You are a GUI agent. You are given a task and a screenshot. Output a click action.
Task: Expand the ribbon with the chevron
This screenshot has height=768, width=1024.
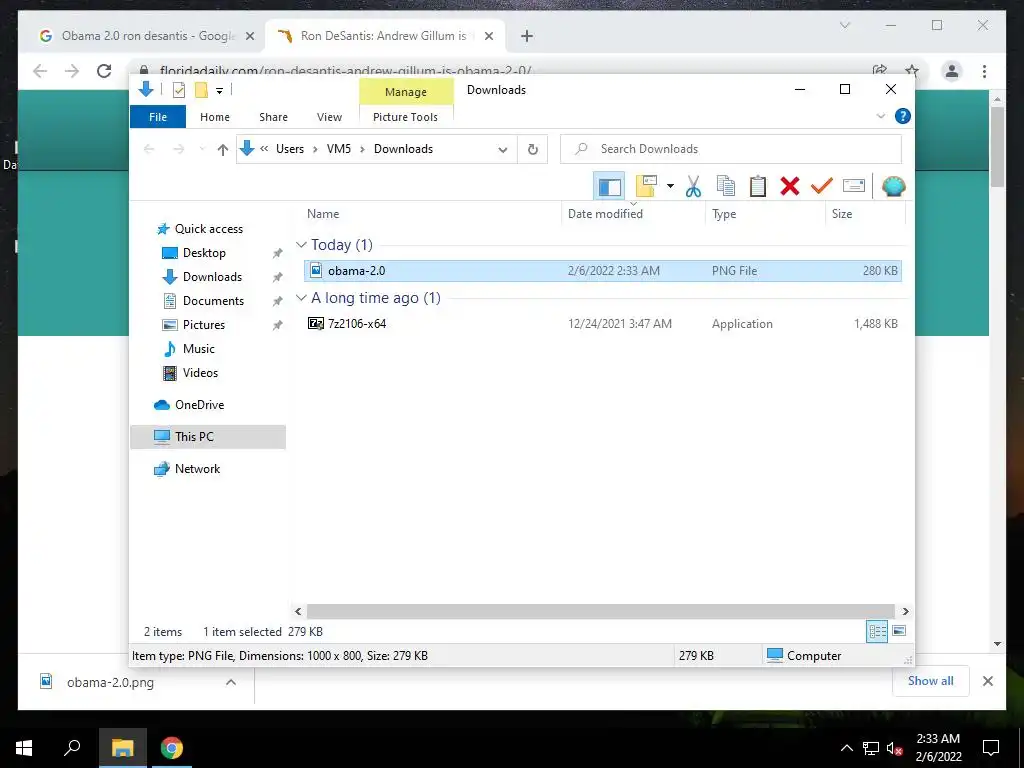(x=880, y=116)
